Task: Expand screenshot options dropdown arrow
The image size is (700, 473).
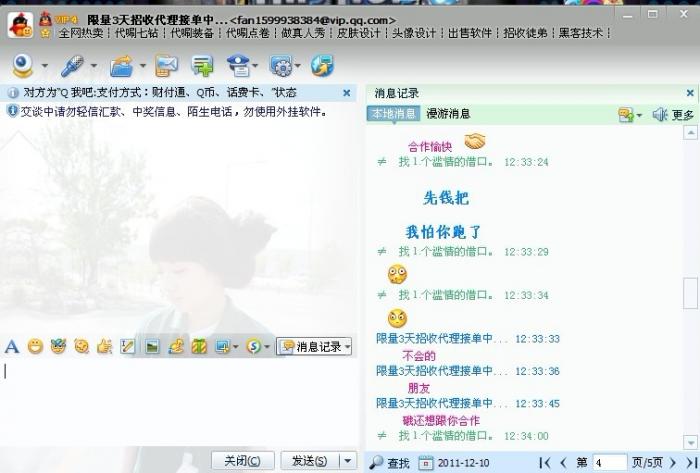Action: (235, 347)
